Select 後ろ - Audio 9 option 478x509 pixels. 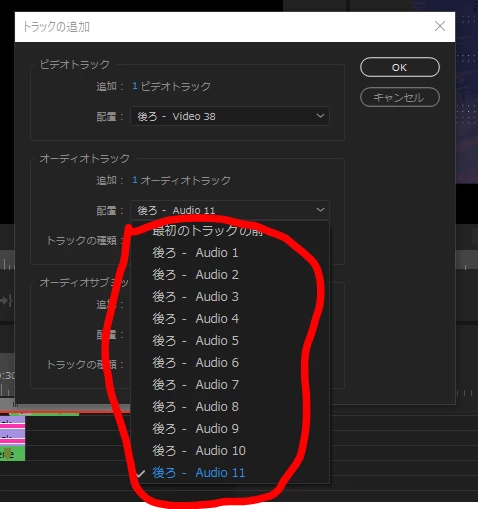tap(230, 429)
